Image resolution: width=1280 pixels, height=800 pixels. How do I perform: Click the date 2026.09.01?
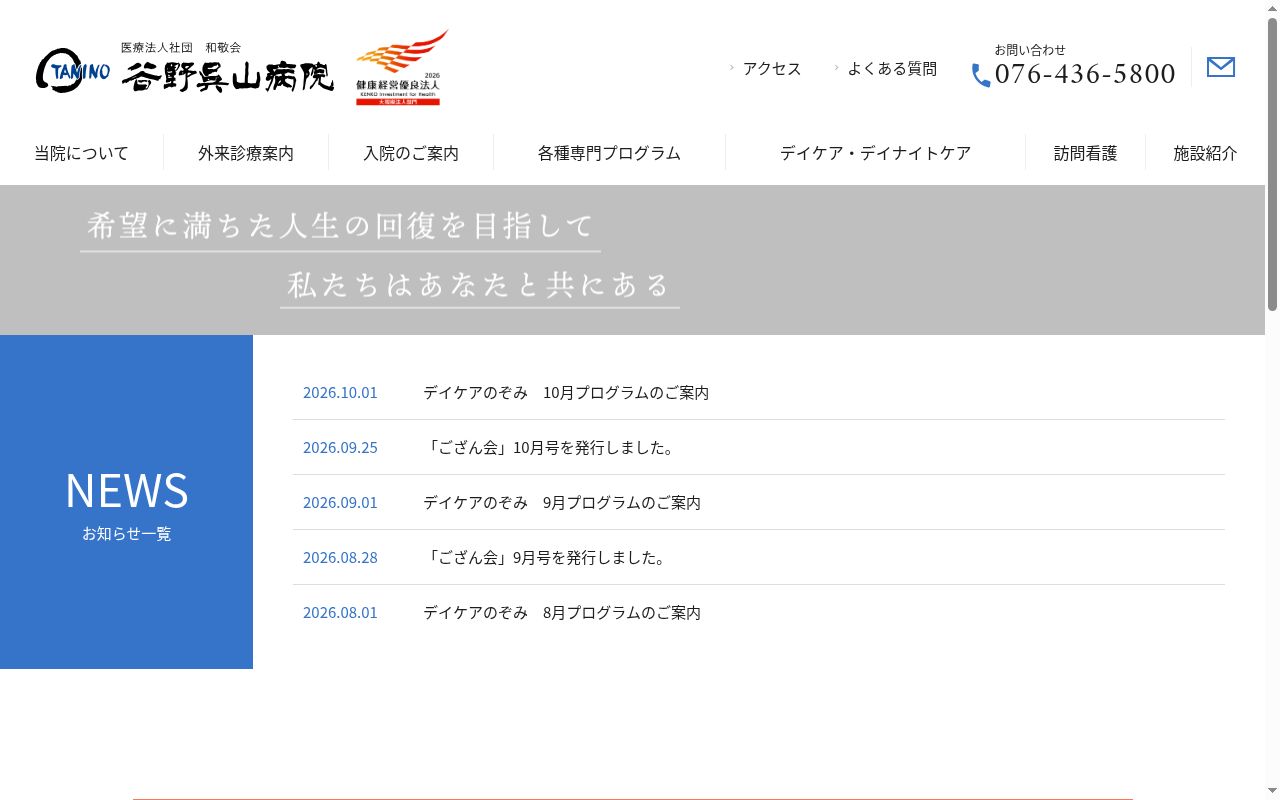pos(340,502)
